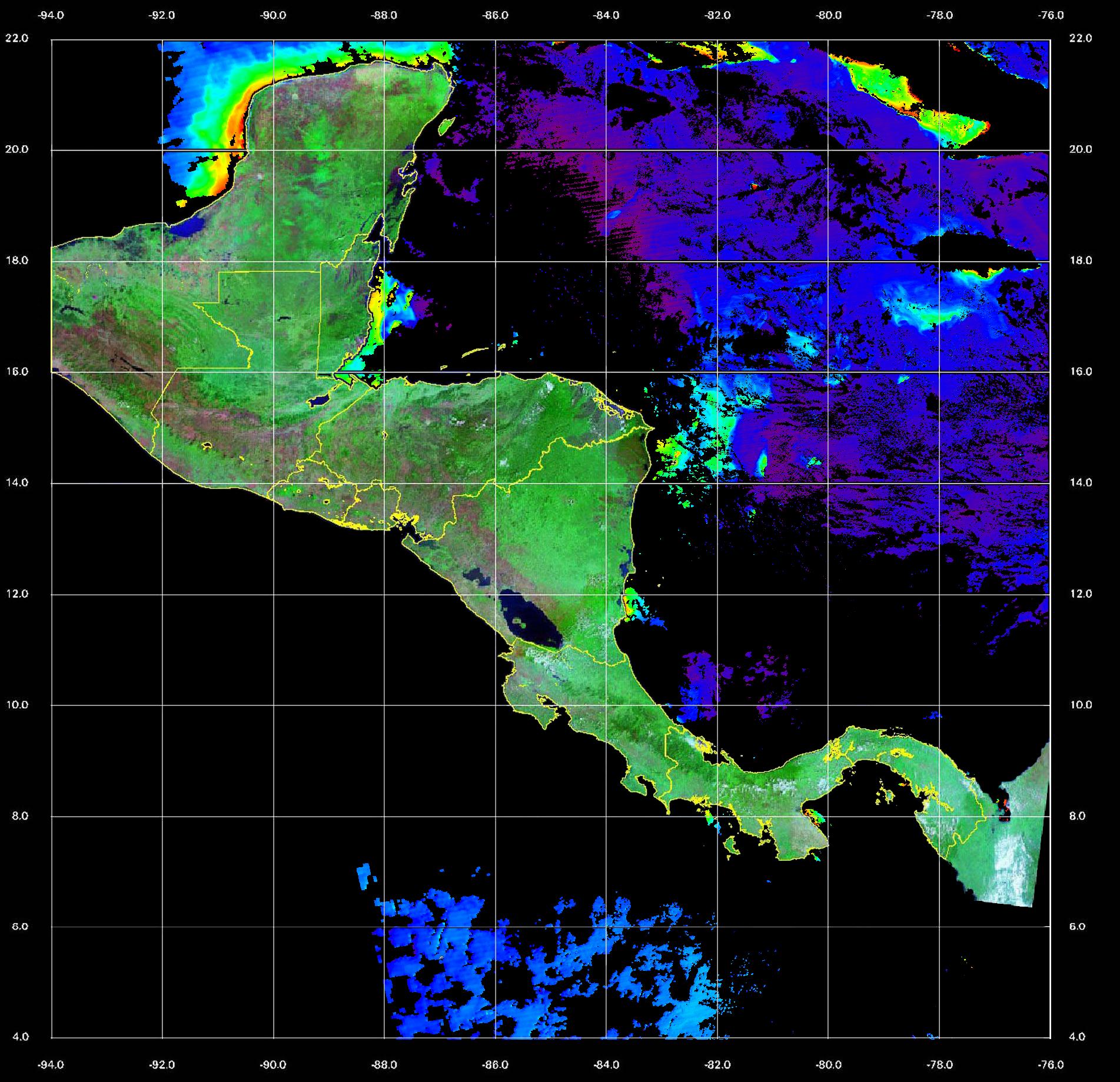
Task: Click Cozumel island off Yucatán's east coast
Action: tap(446, 125)
